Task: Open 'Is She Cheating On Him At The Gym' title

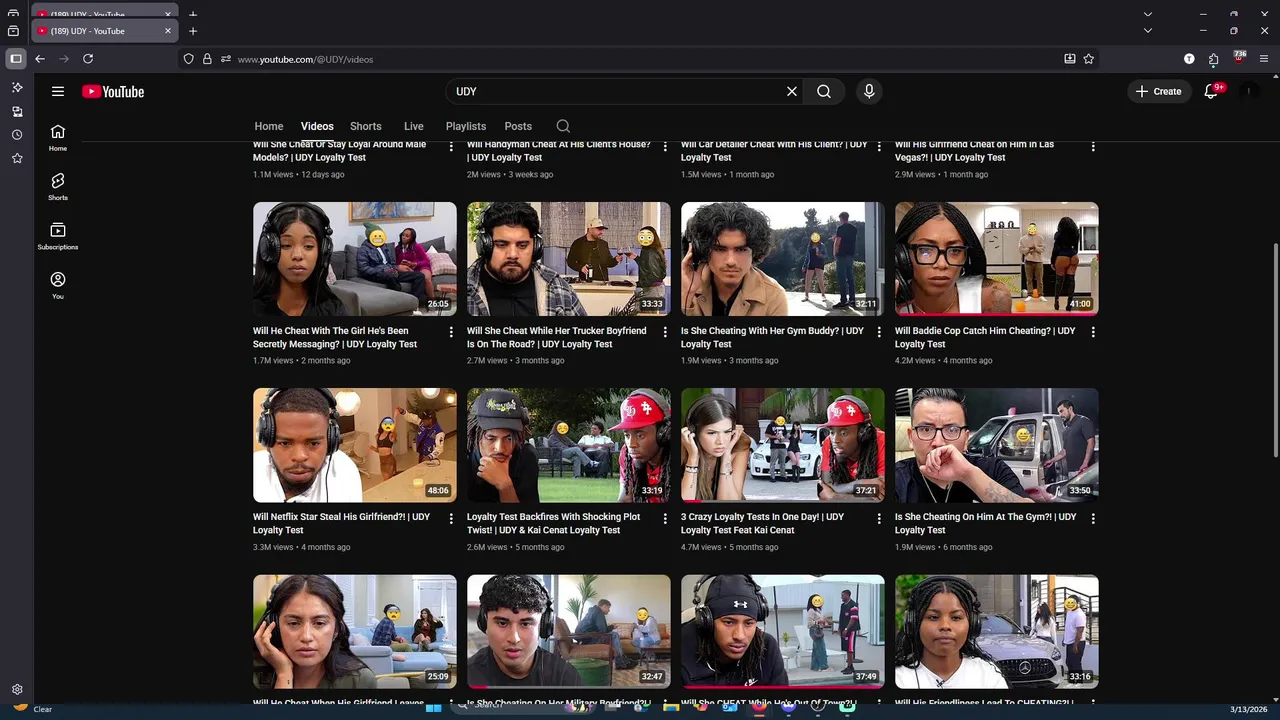Action: point(986,523)
